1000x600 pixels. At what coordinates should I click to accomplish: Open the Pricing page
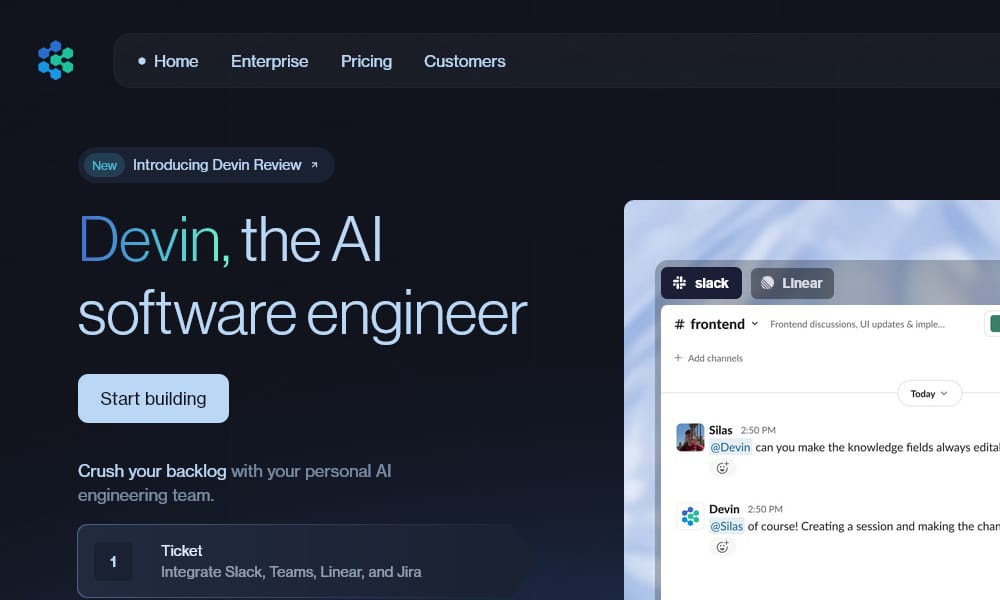(x=366, y=61)
